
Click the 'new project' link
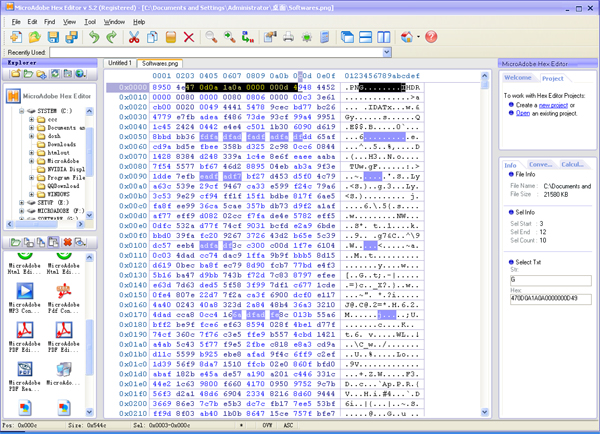[553, 105]
